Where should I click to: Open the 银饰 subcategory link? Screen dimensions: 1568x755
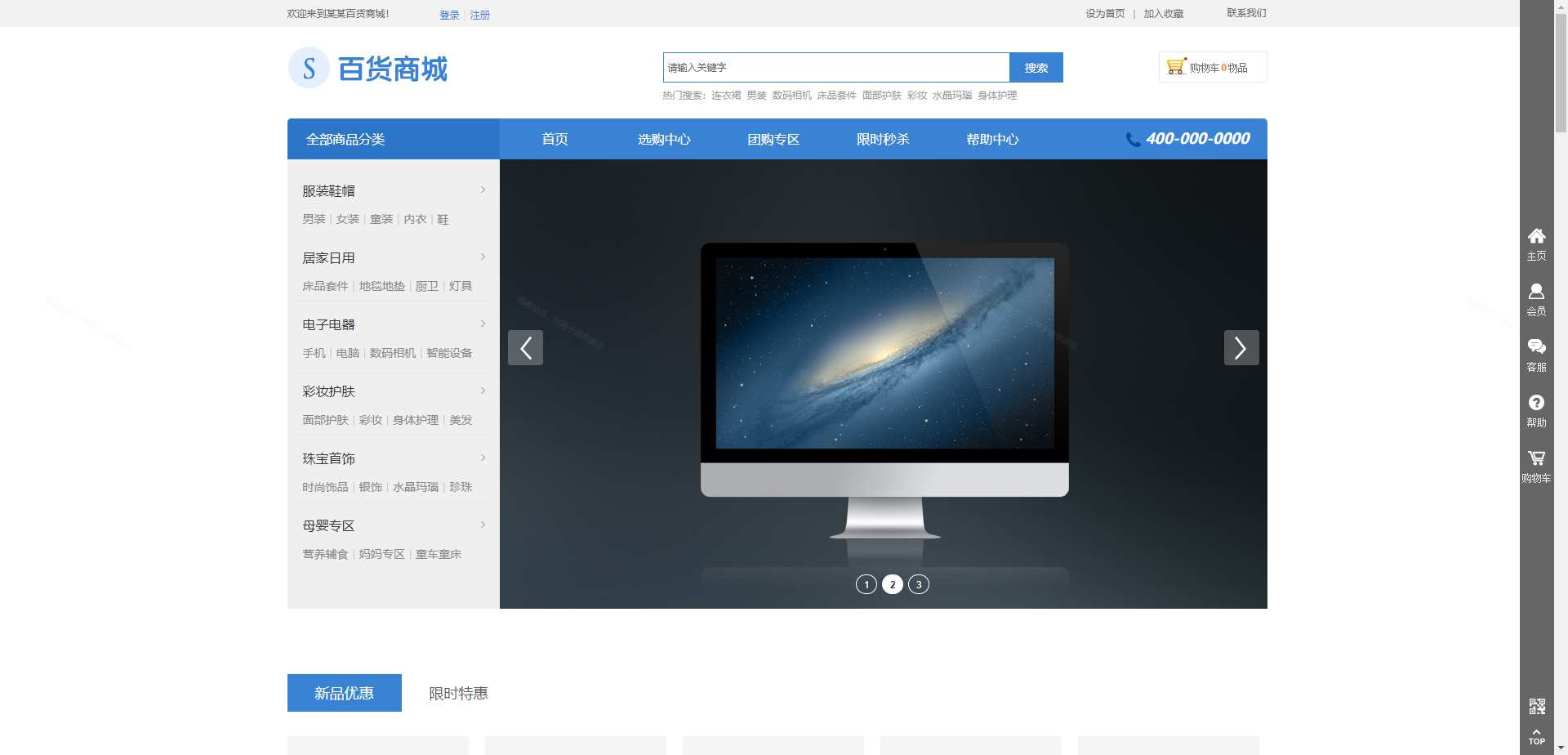(370, 487)
